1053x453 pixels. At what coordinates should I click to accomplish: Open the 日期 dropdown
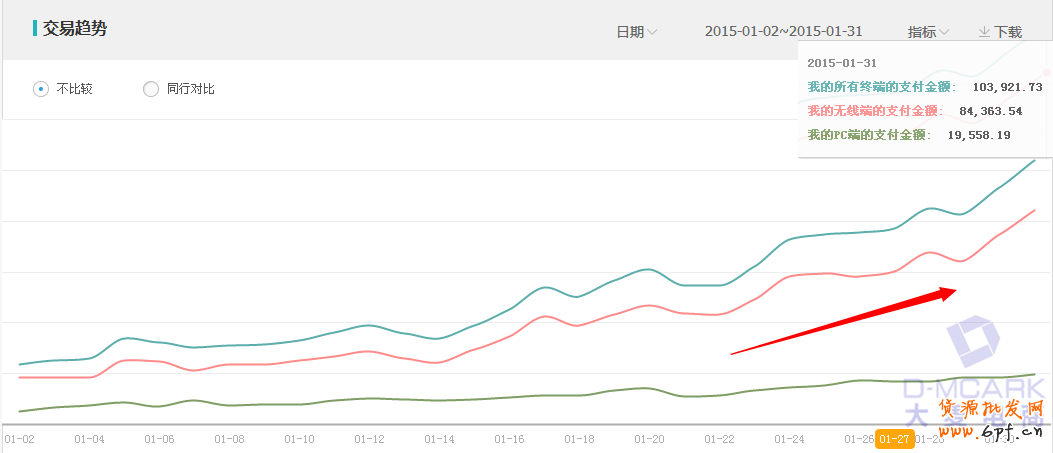click(x=636, y=32)
